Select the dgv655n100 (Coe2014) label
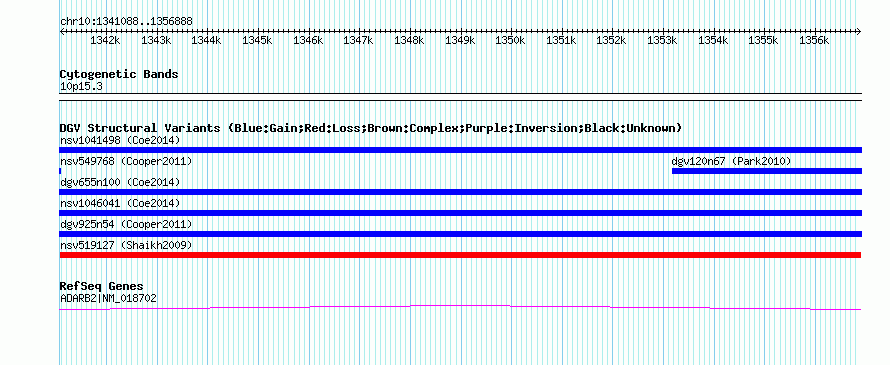This screenshot has width=890, height=365. pos(120,182)
